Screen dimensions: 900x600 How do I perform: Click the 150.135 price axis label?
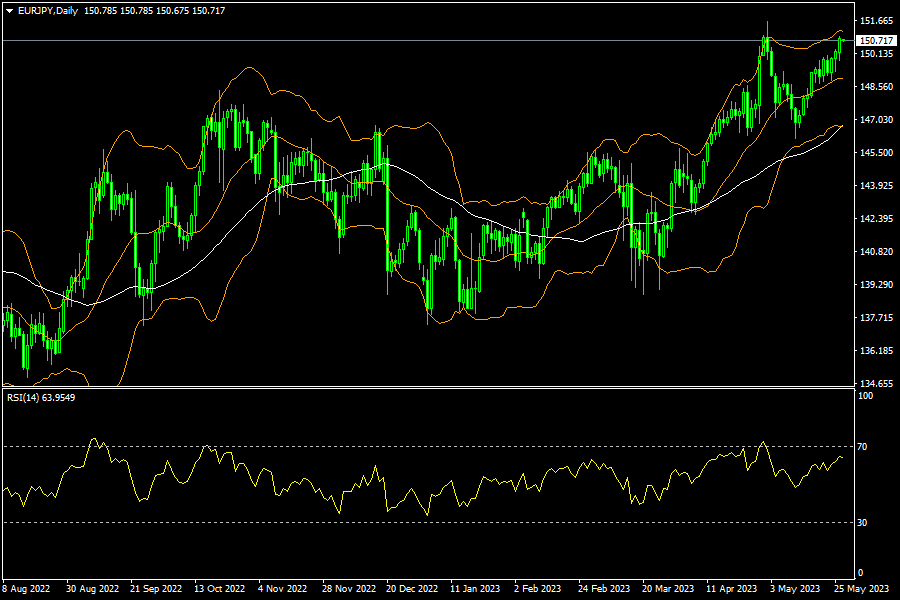(876, 54)
